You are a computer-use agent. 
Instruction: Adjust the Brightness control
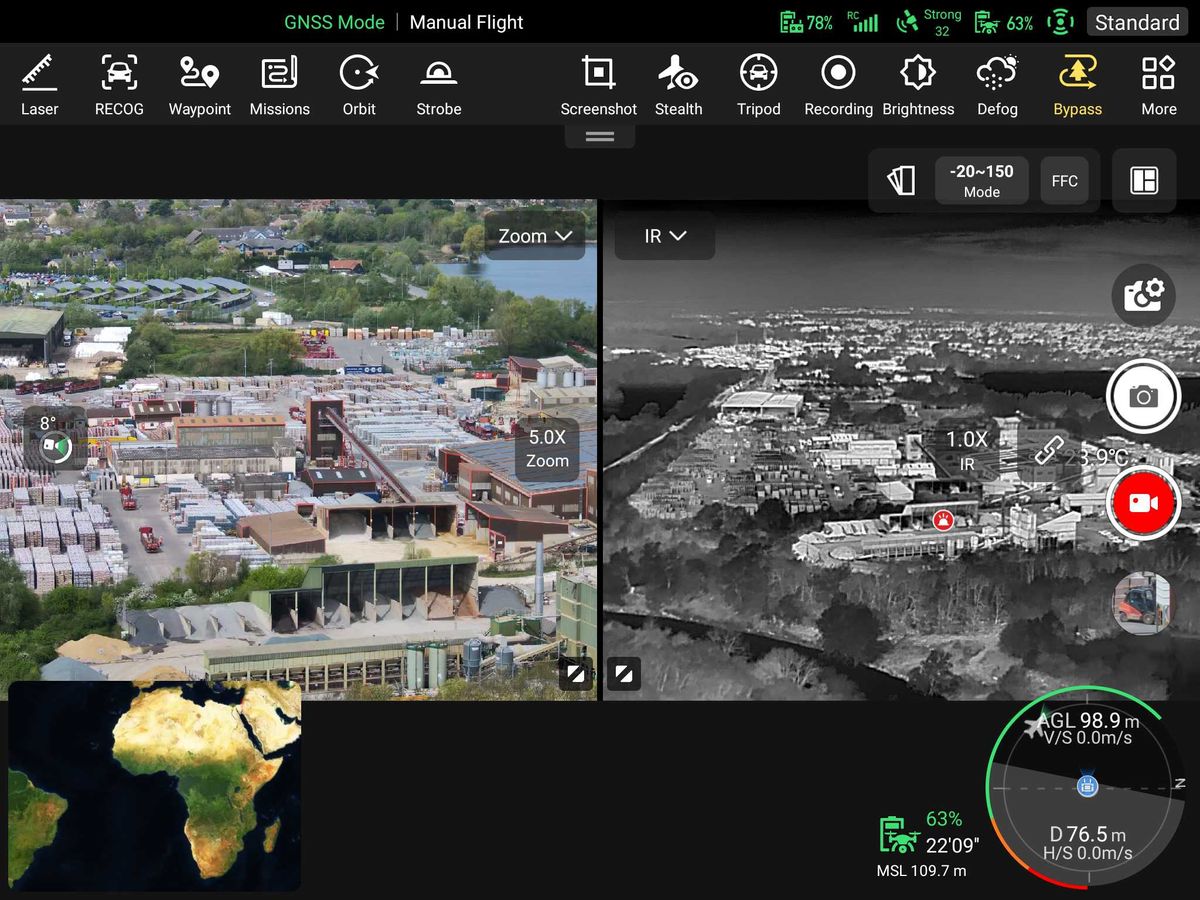pyautogui.click(x=918, y=84)
